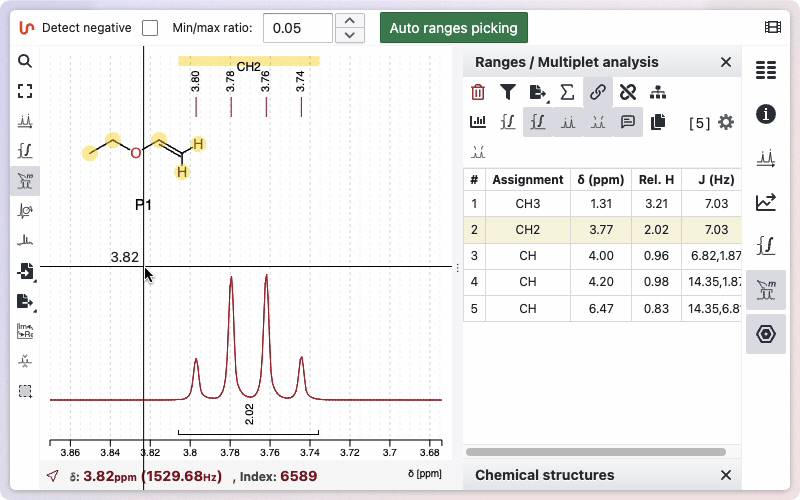Click the copy ranges to clipboard icon

pos(658,122)
